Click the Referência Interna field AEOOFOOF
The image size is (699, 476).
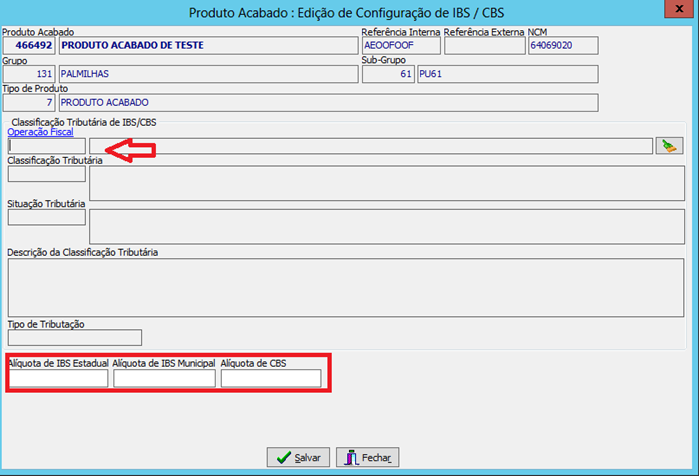[x=400, y=45]
